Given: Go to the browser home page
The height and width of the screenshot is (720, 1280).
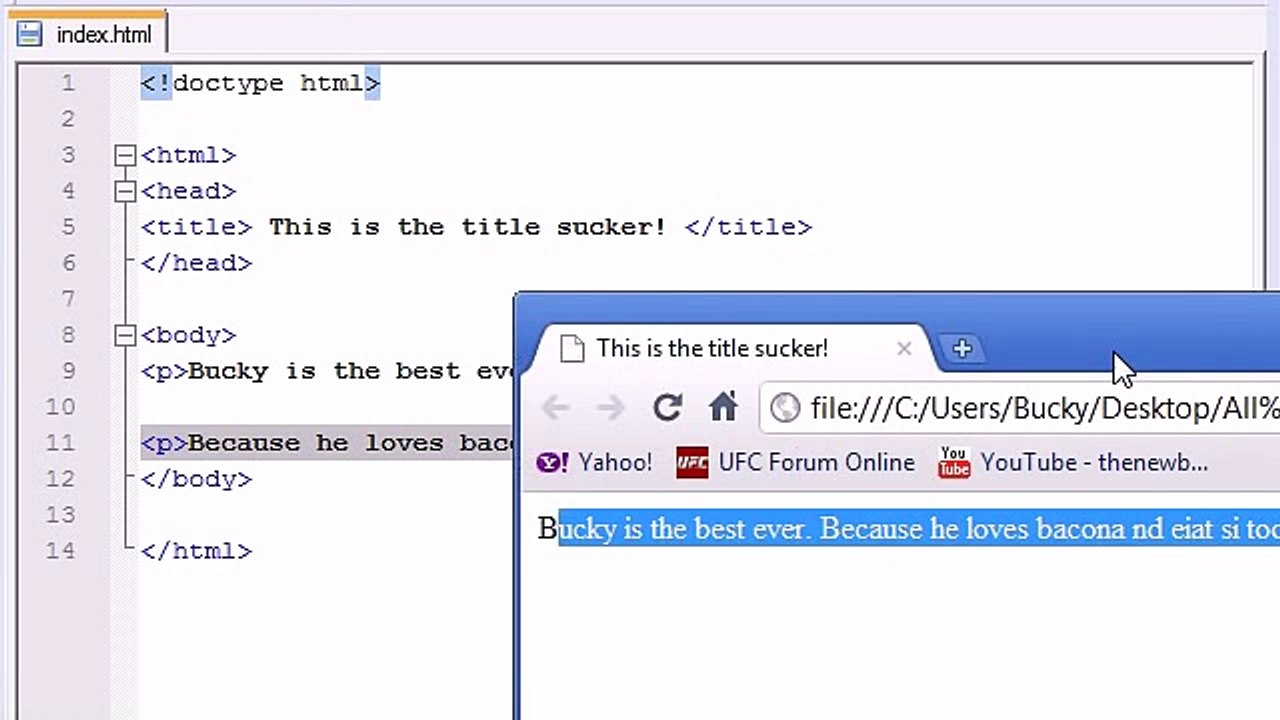Looking at the screenshot, I should (x=723, y=407).
